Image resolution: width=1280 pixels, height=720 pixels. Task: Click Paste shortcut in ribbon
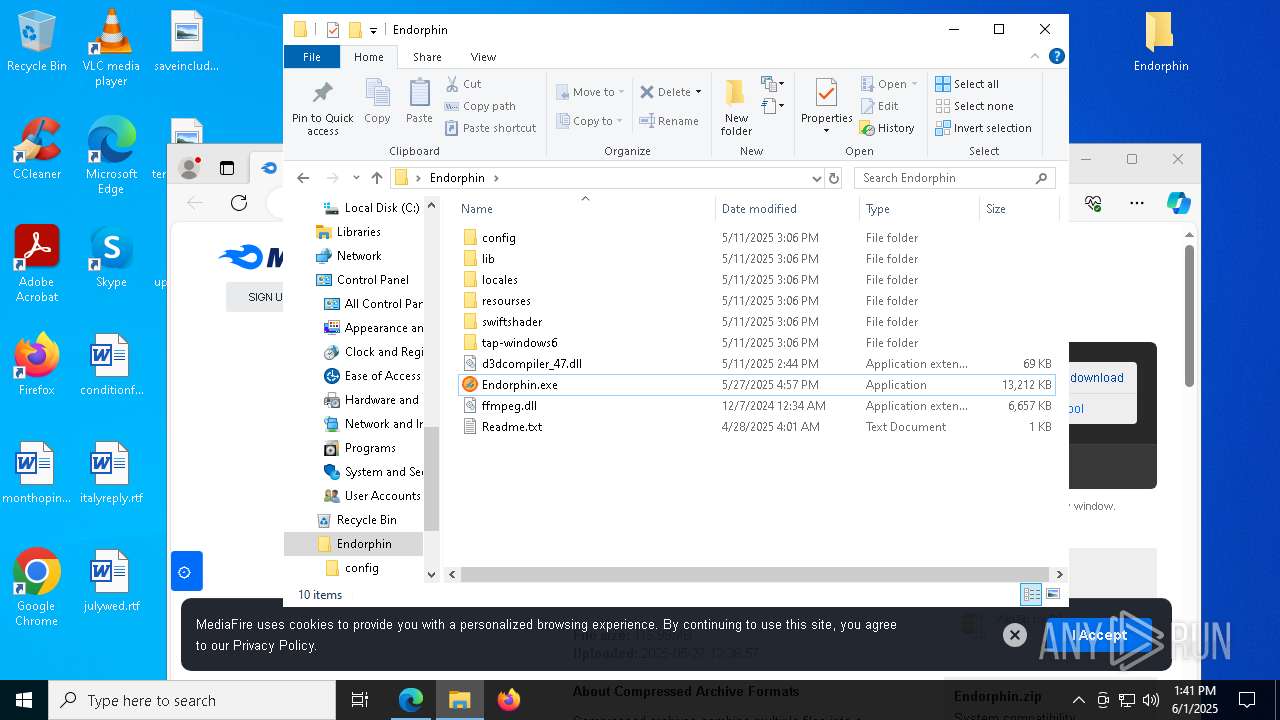(490, 128)
